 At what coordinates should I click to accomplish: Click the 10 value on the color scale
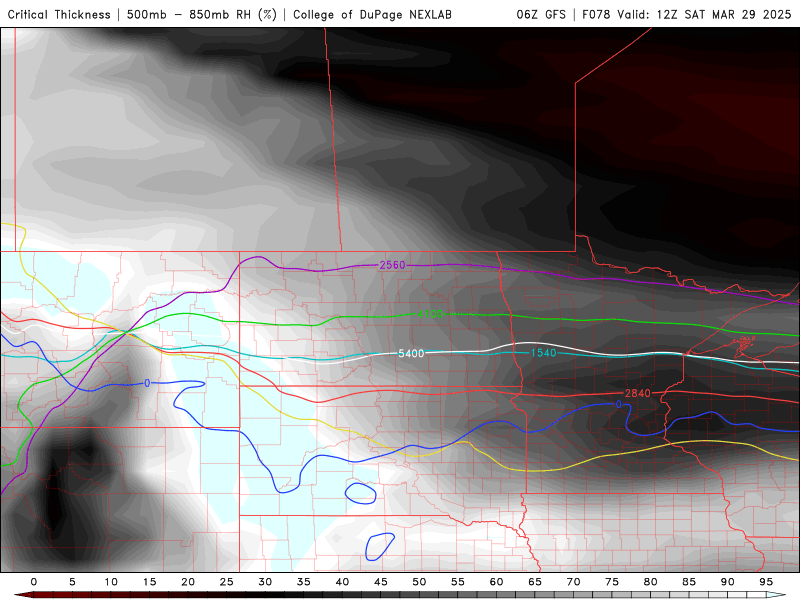[111, 582]
